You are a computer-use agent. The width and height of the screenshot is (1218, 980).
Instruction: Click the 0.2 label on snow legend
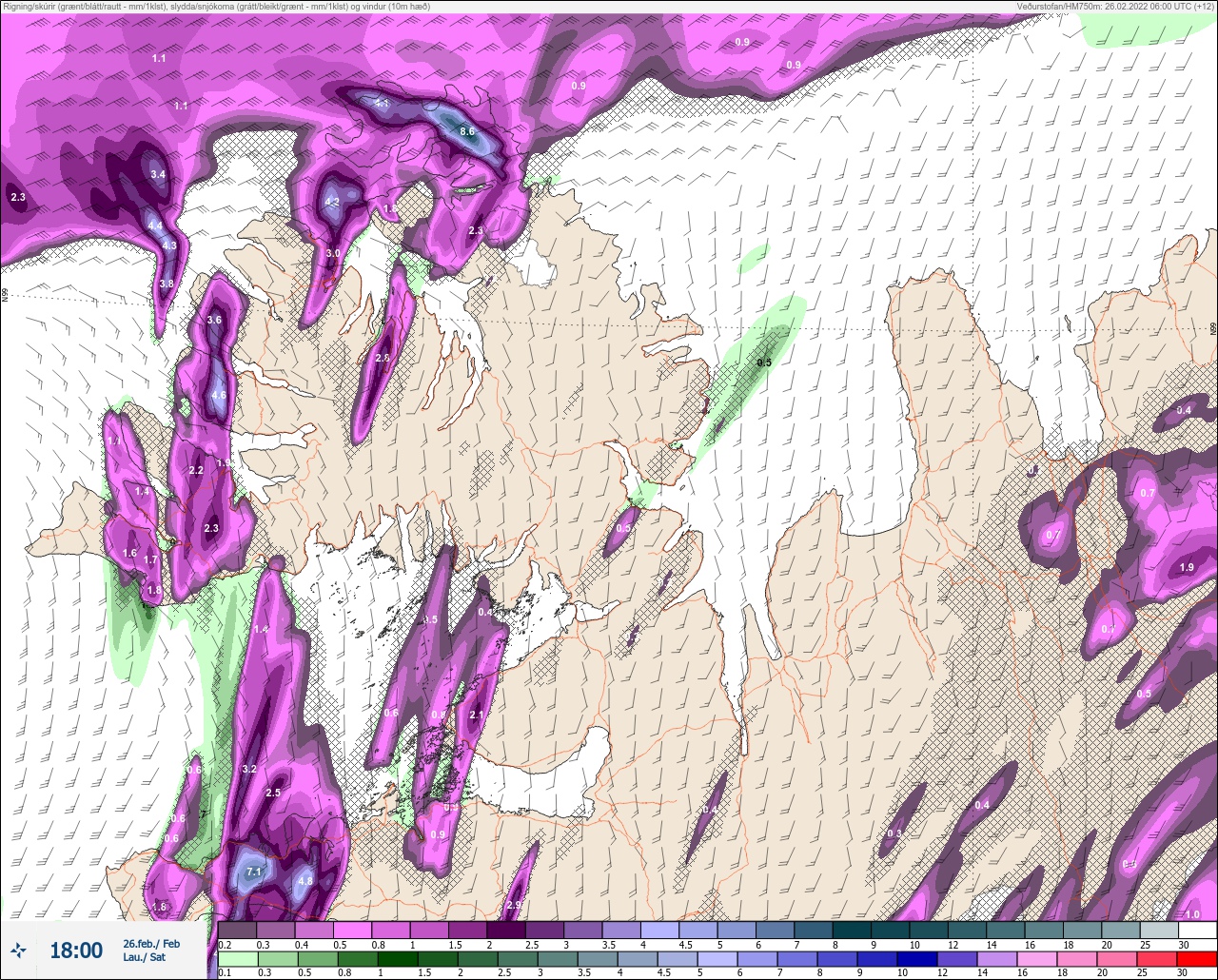click(225, 944)
